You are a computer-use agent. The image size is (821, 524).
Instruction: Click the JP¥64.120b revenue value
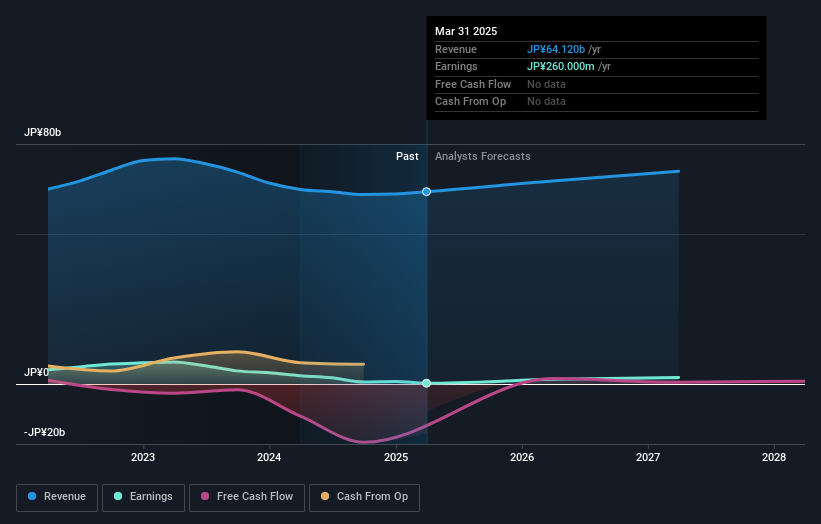(556, 49)
